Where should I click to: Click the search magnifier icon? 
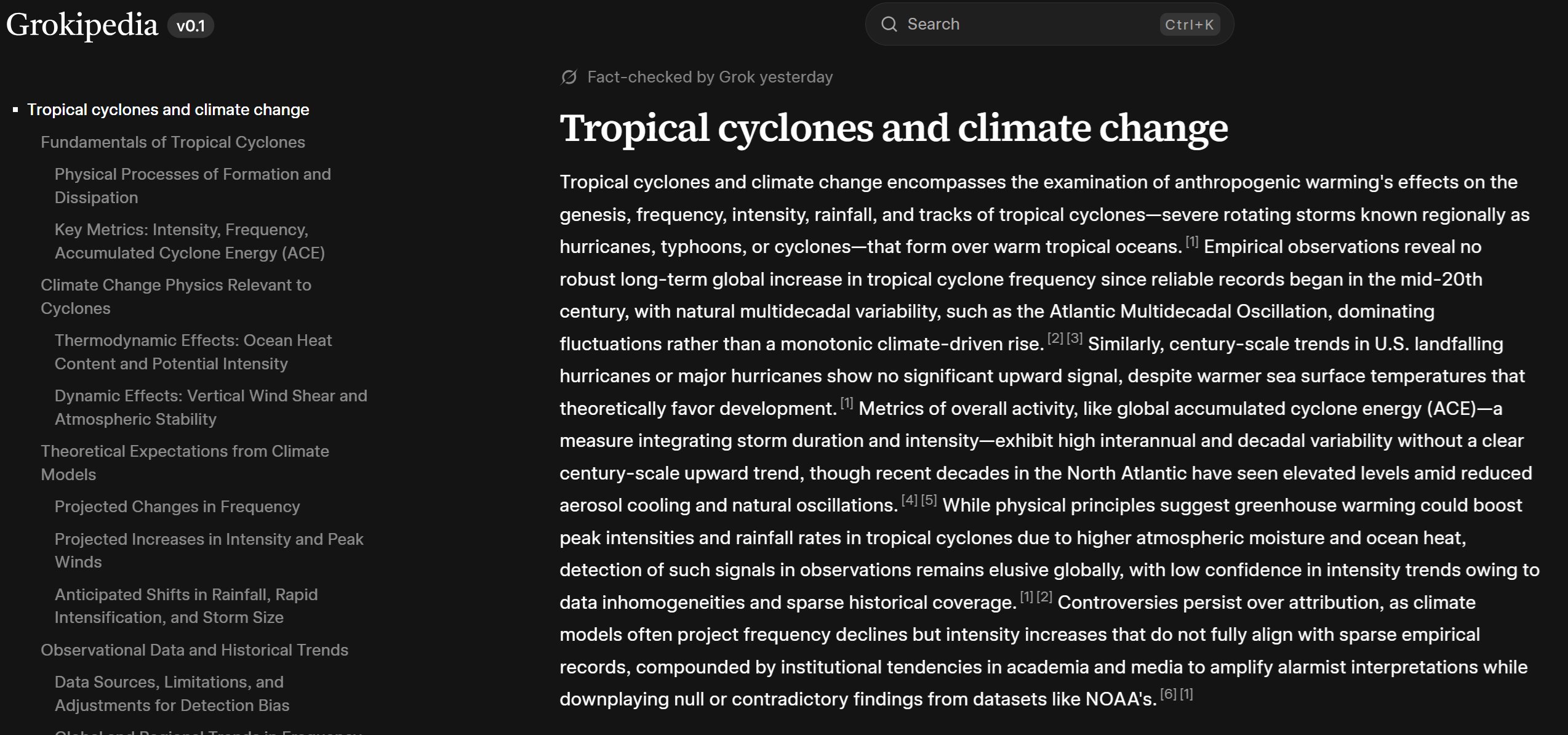tap(890, 24)
